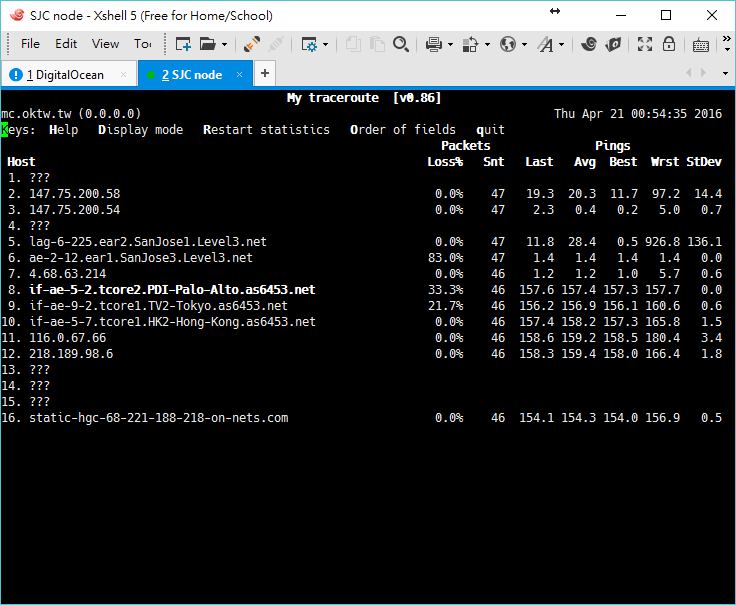
Task: Click the Help key hint
Action: [64, 130]
